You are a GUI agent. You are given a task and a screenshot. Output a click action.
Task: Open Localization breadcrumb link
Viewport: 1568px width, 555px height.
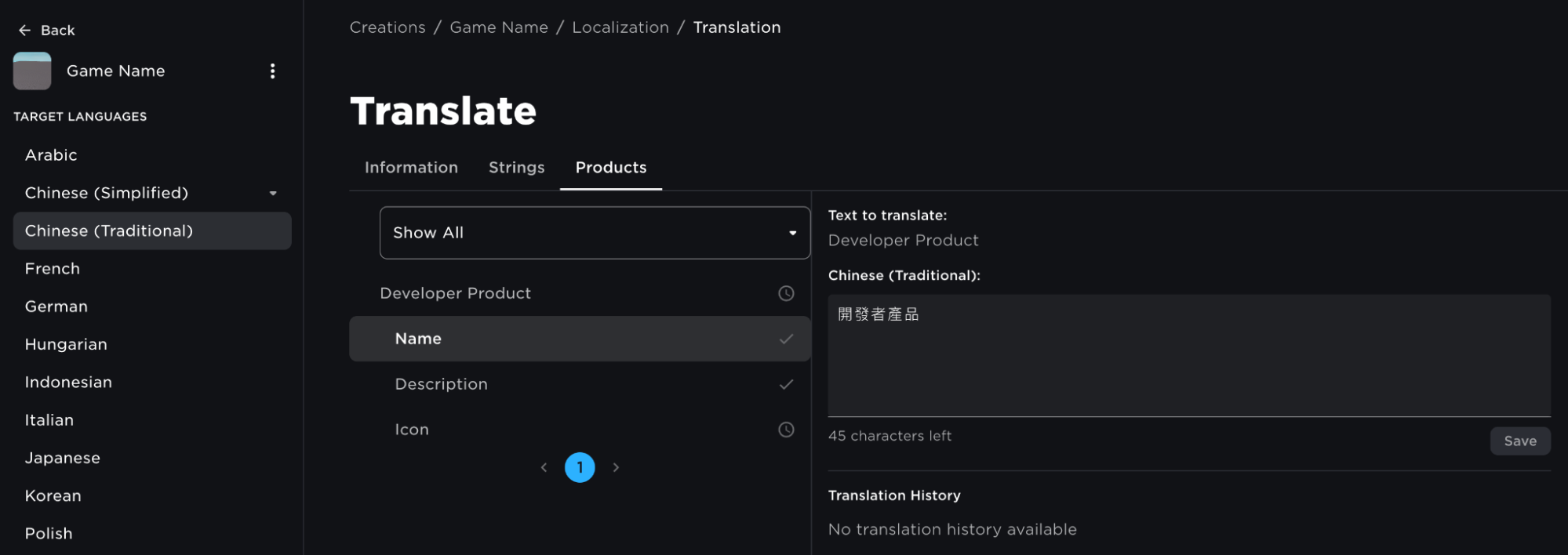click(x=620, y=27)
